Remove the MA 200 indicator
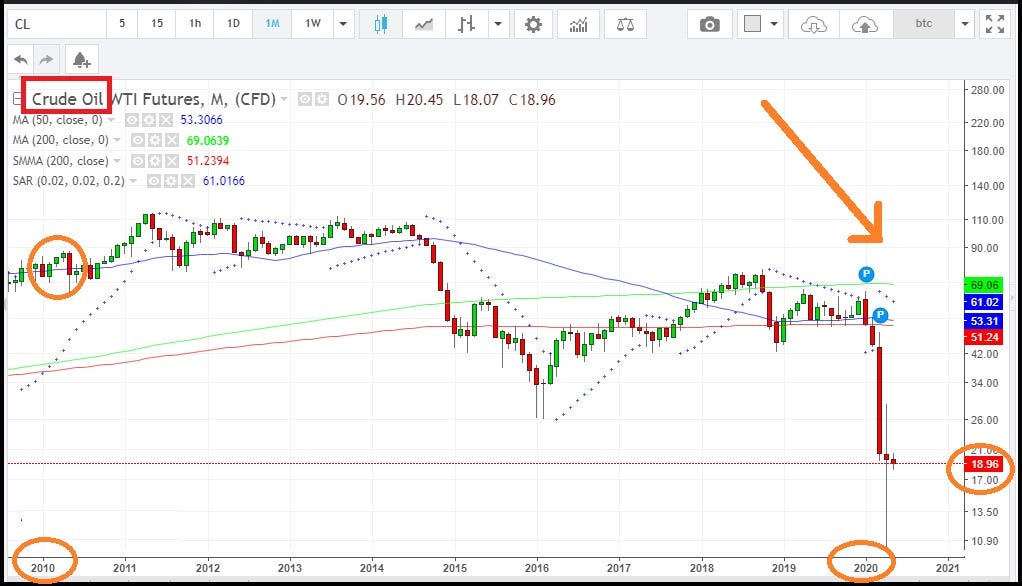The image size is (1022, 586). [x=171, y=140]
